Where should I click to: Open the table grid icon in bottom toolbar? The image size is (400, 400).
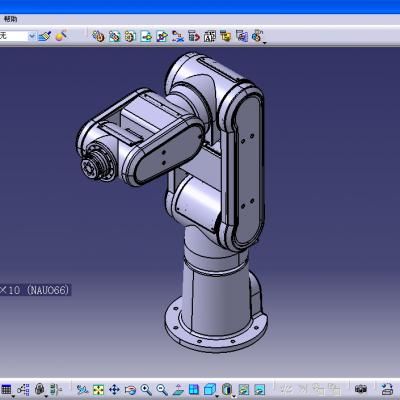[6, 389]
